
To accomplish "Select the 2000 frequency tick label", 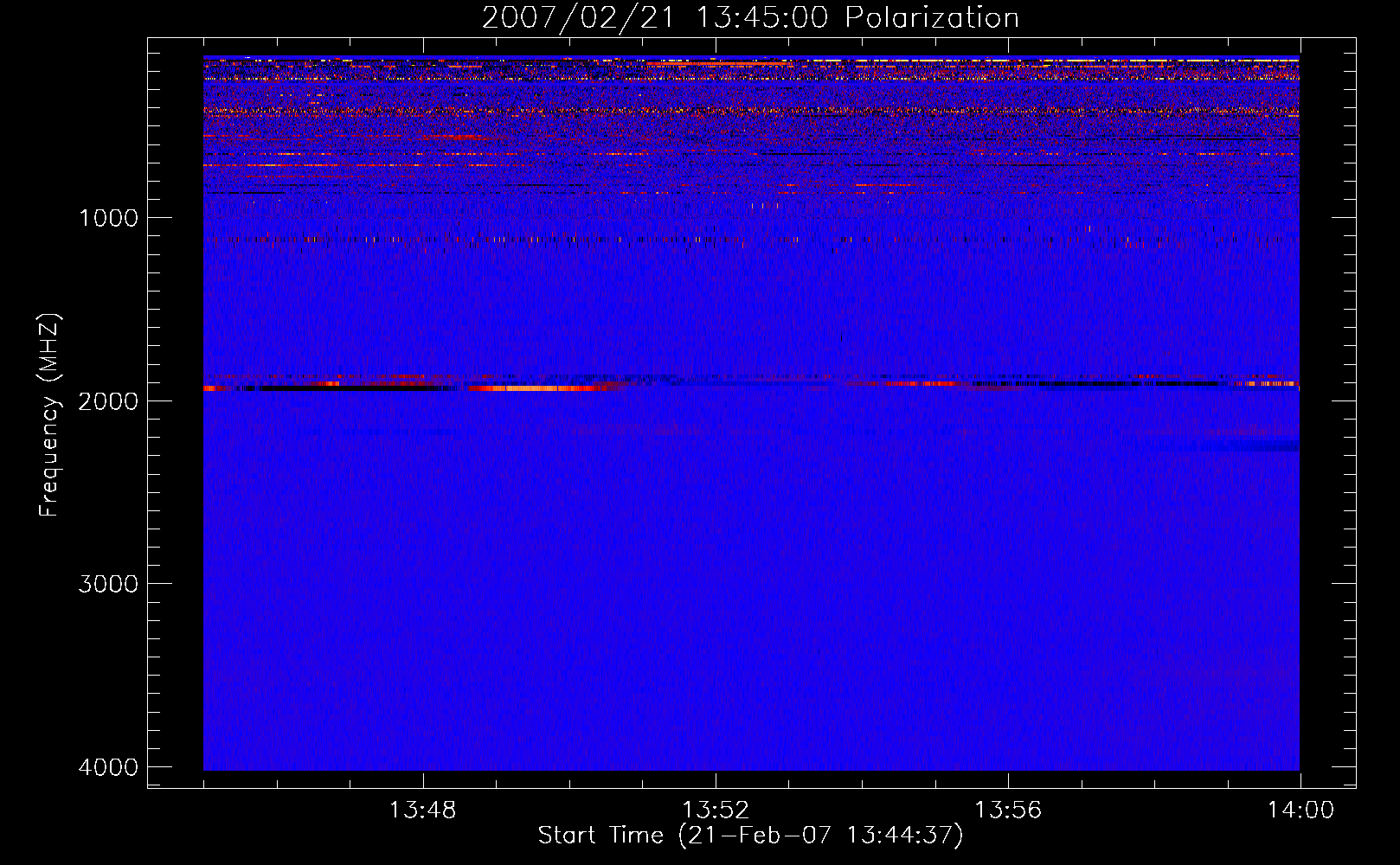I will tap(108, 400).
